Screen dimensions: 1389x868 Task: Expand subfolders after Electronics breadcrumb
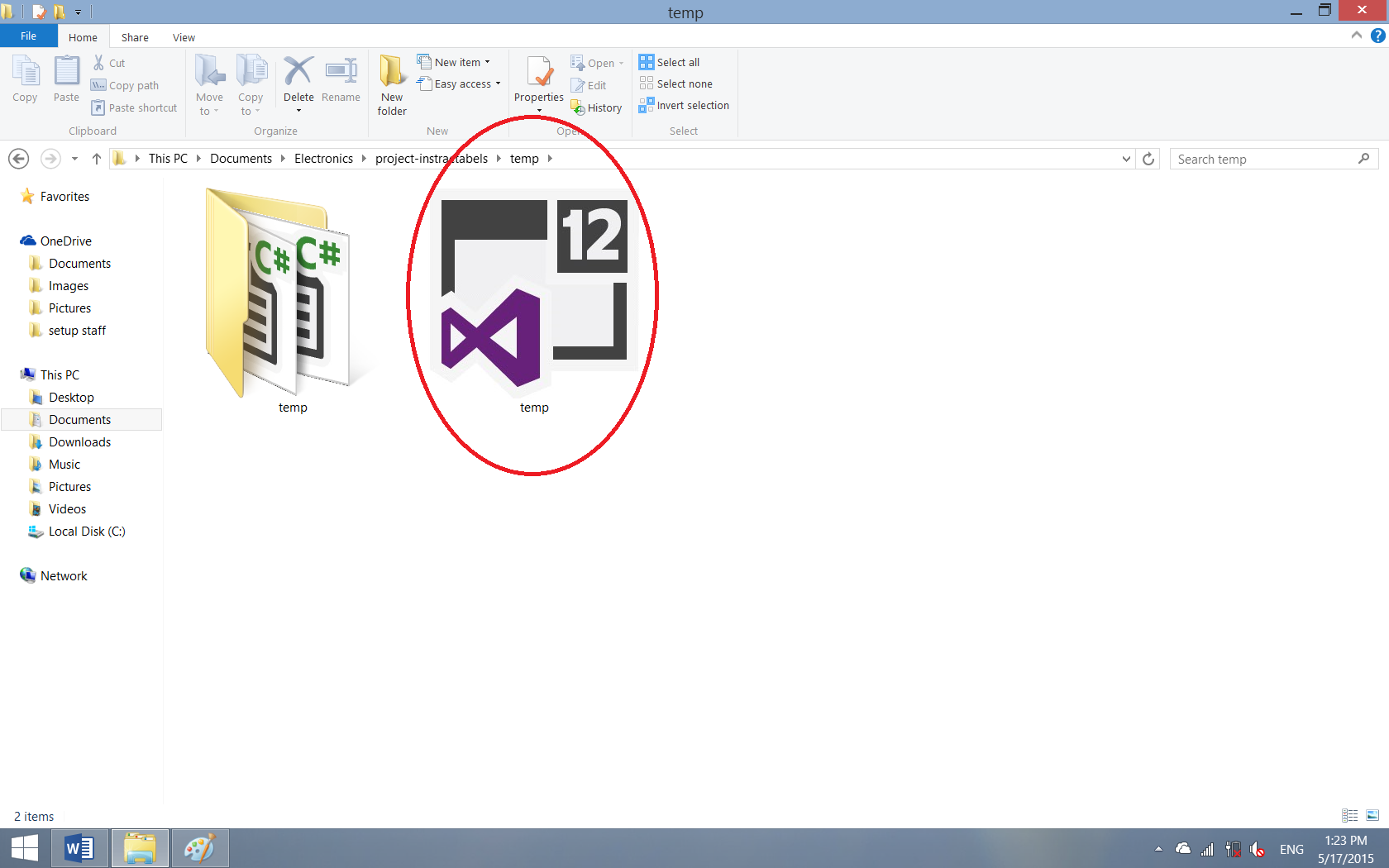[x=364, y=159]
